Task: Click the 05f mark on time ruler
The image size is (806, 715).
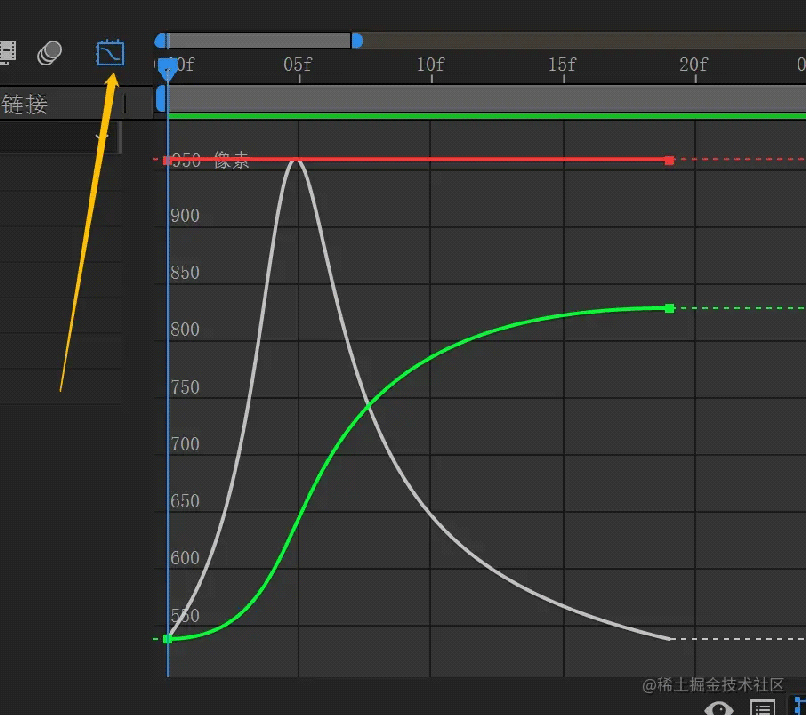Action: (298, 65)
